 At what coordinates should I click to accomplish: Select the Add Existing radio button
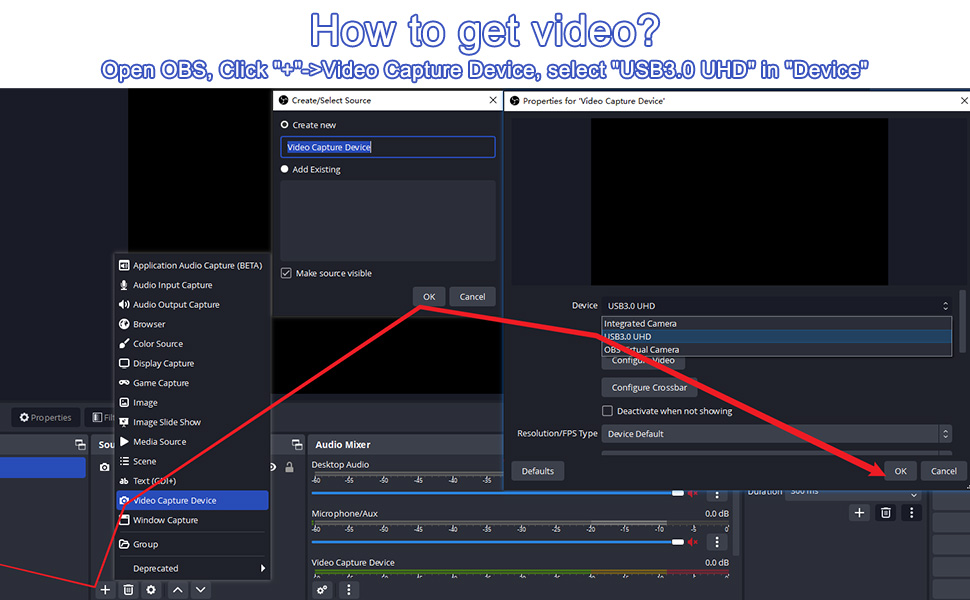click(284, 168)
